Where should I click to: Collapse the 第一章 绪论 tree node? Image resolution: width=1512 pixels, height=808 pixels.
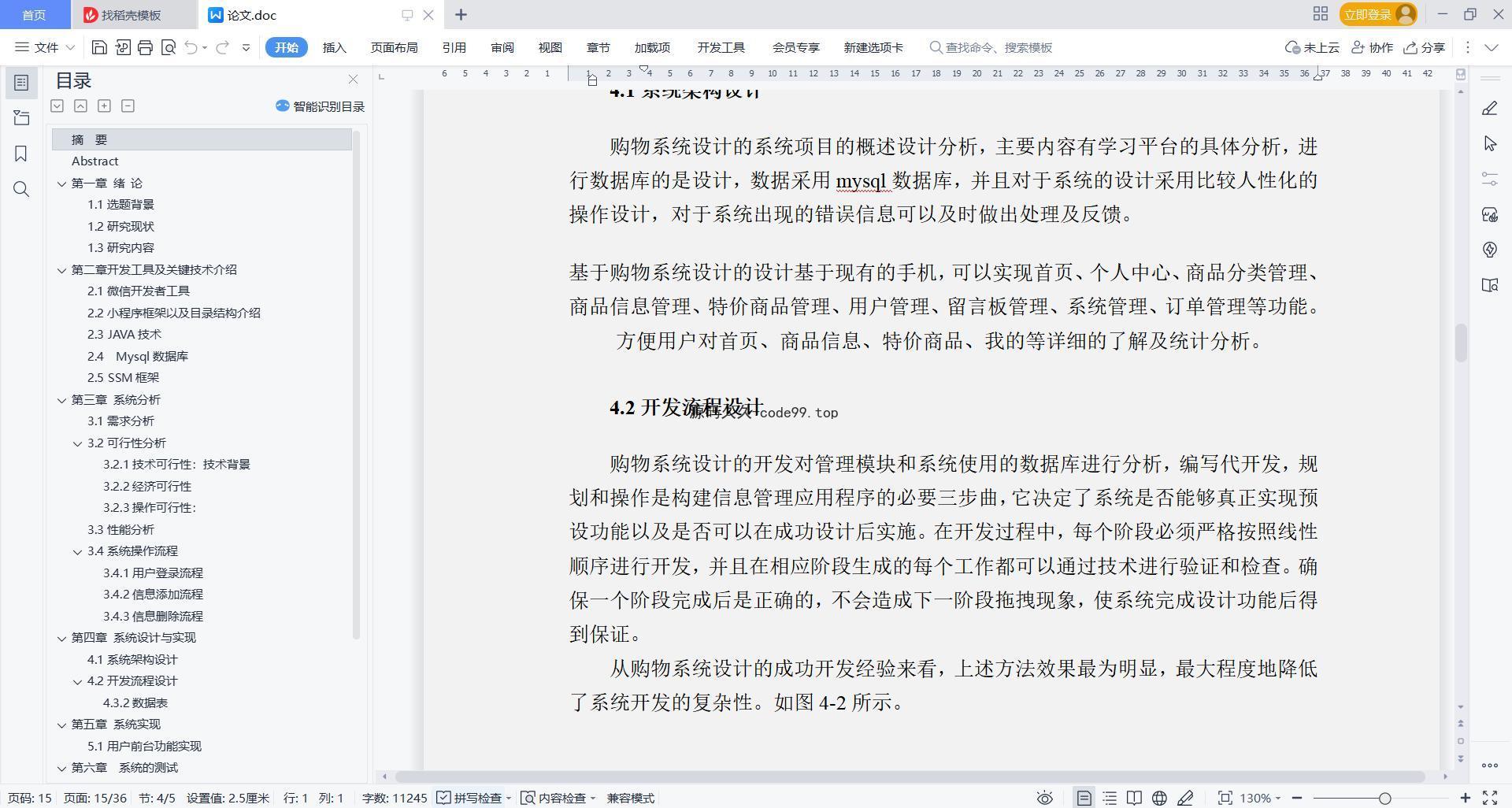tap(61, 183)
